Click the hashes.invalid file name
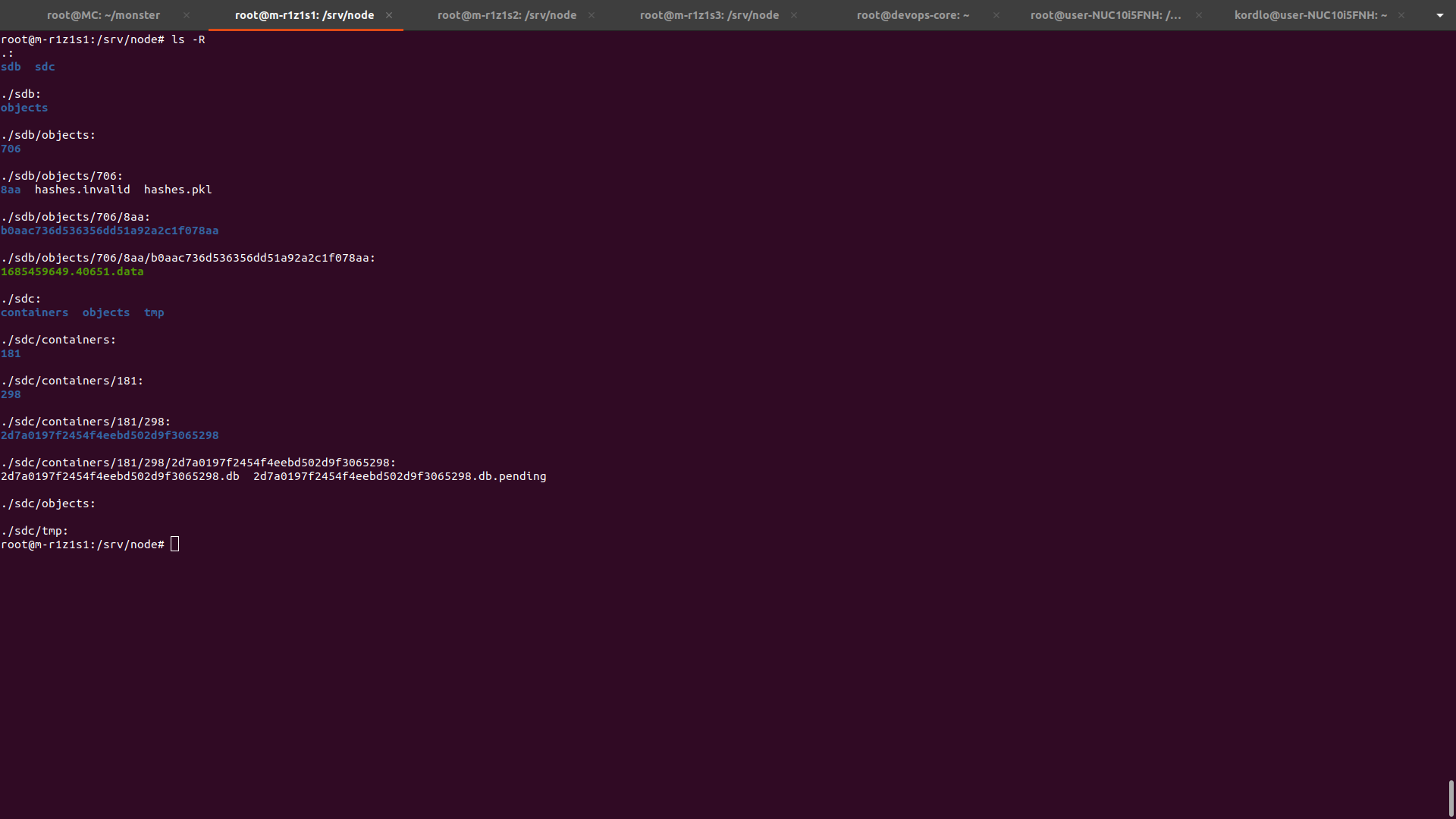This screenshot has width=1456, height=819. (82, 190)
